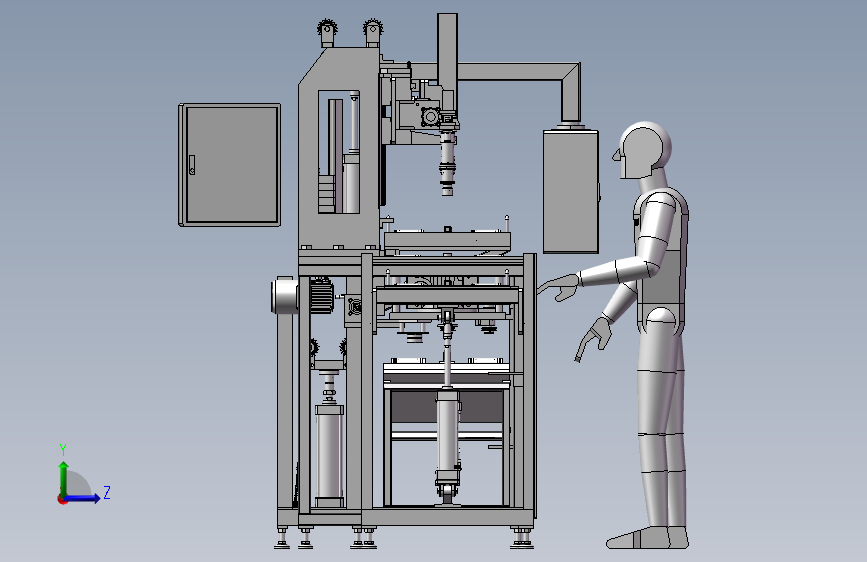
Task: Select the rightmost leveling foot of the machine
Action: point(522,538)
